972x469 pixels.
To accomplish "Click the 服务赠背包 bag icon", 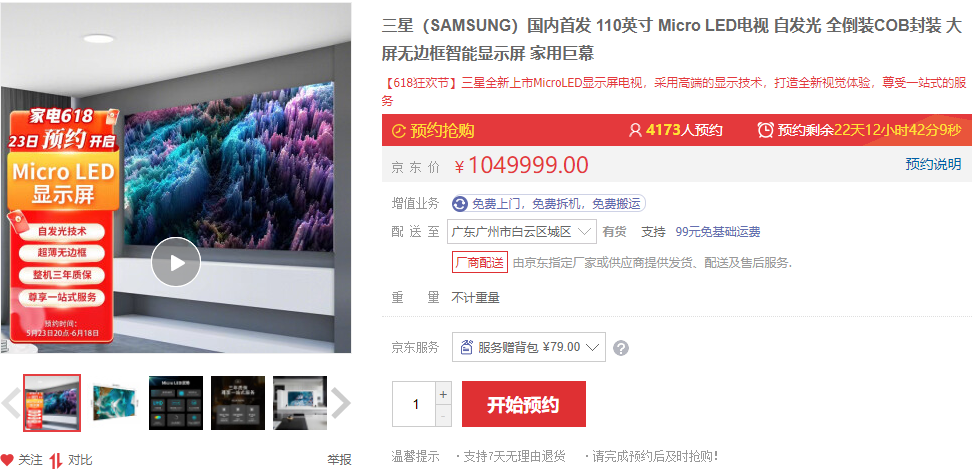I will click(467, 347).
